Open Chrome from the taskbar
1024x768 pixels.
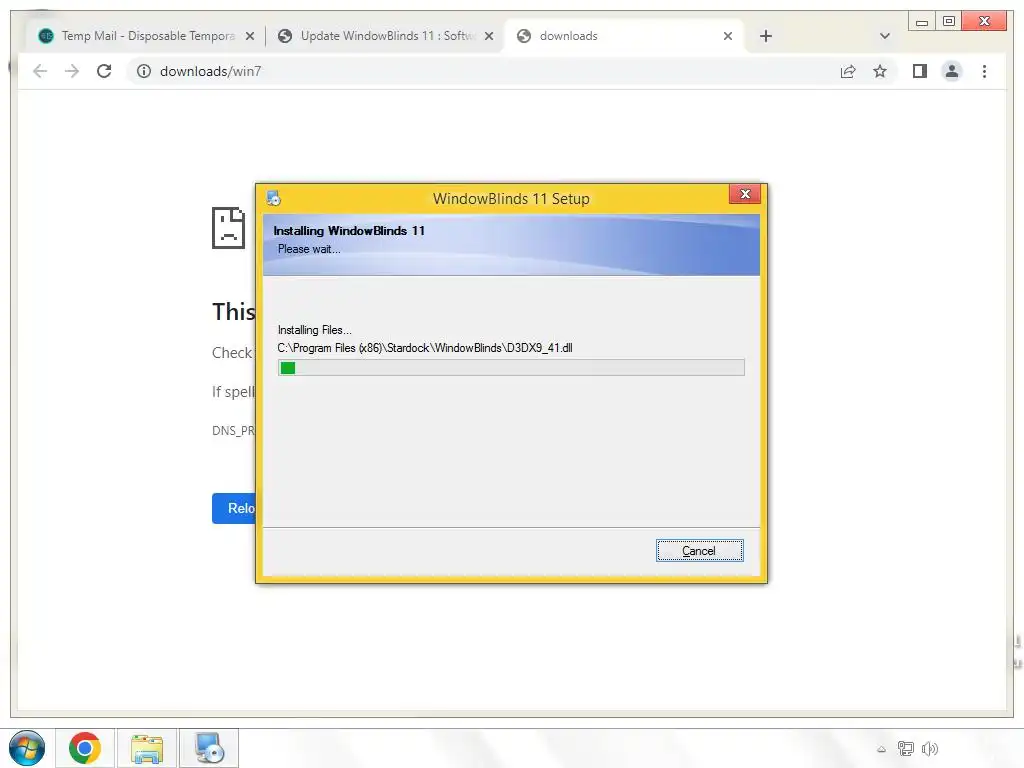[85, 748]
